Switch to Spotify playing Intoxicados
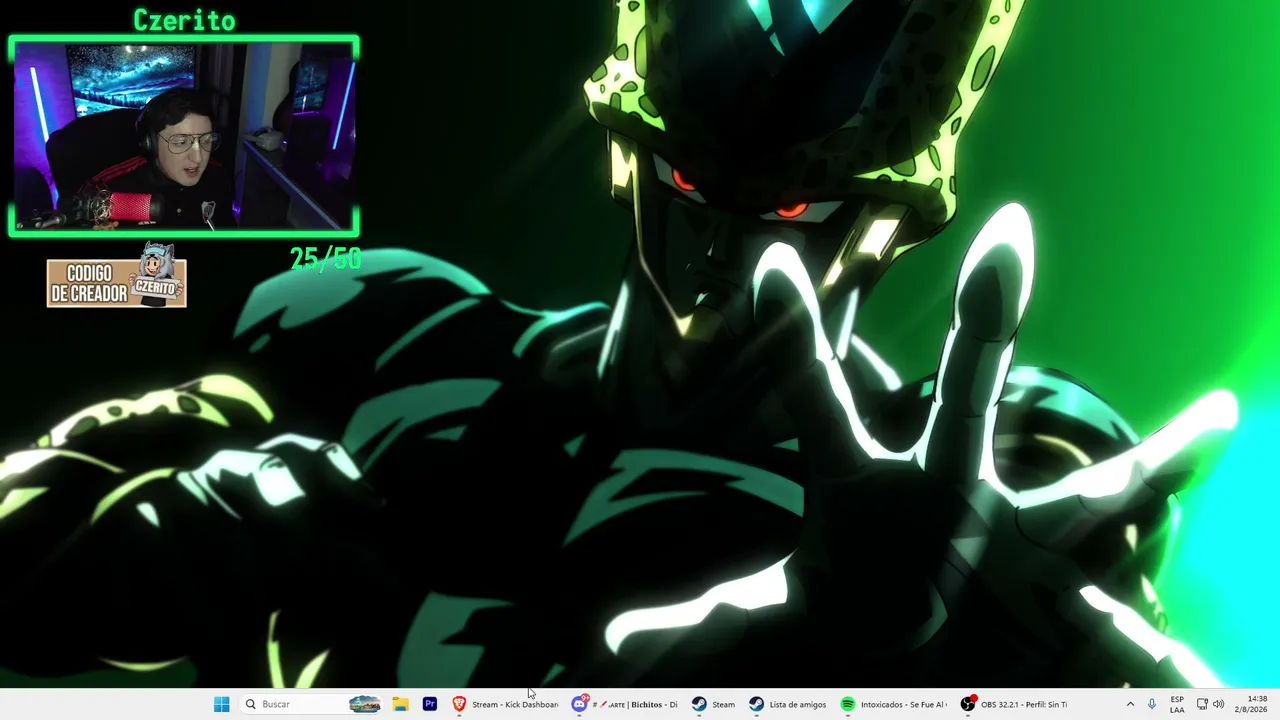The height and width of the screenshot is (720, 1280). [x=893, y=704]
